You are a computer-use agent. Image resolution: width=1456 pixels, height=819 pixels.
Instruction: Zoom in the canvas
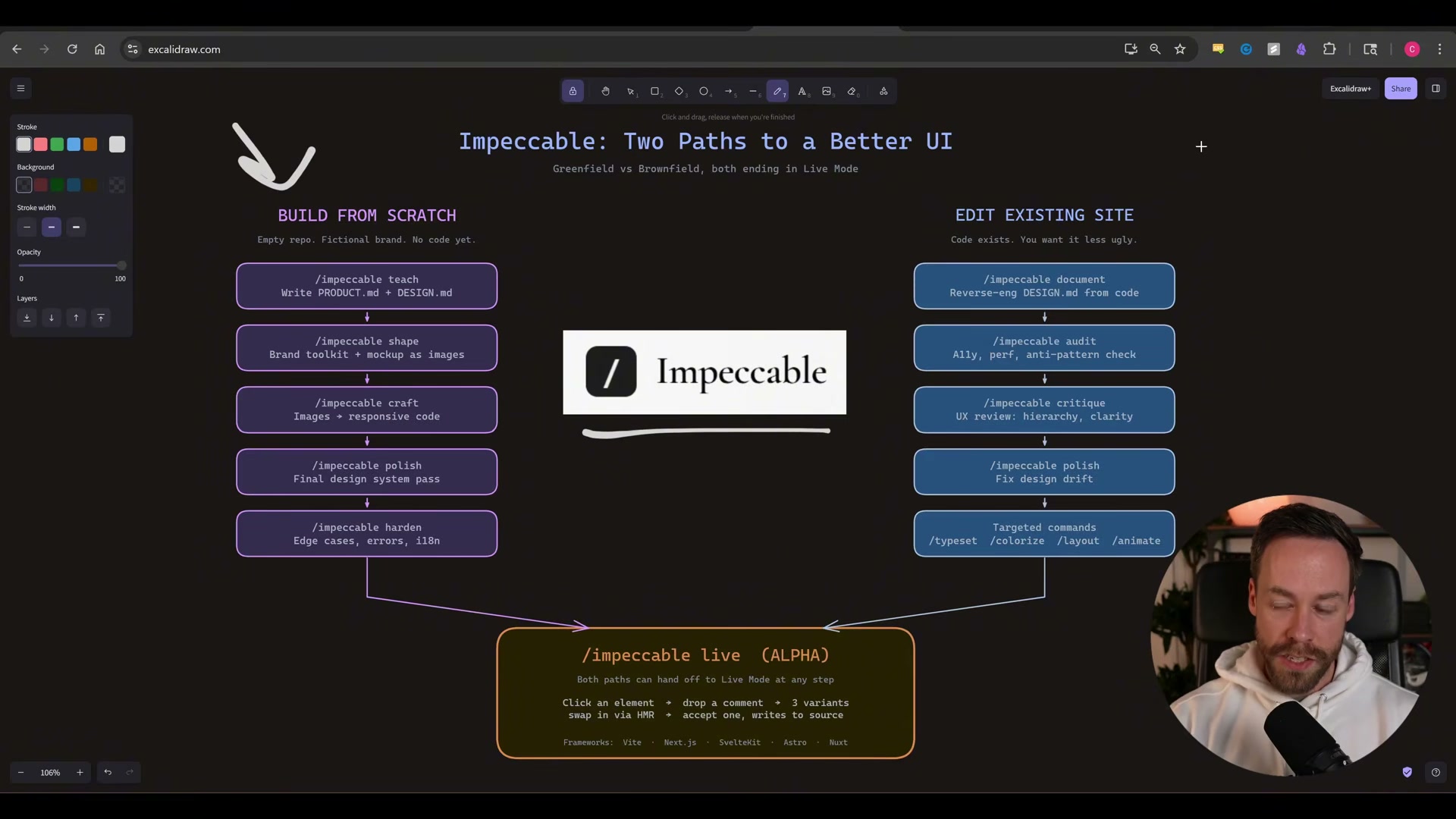pos(80,772)
